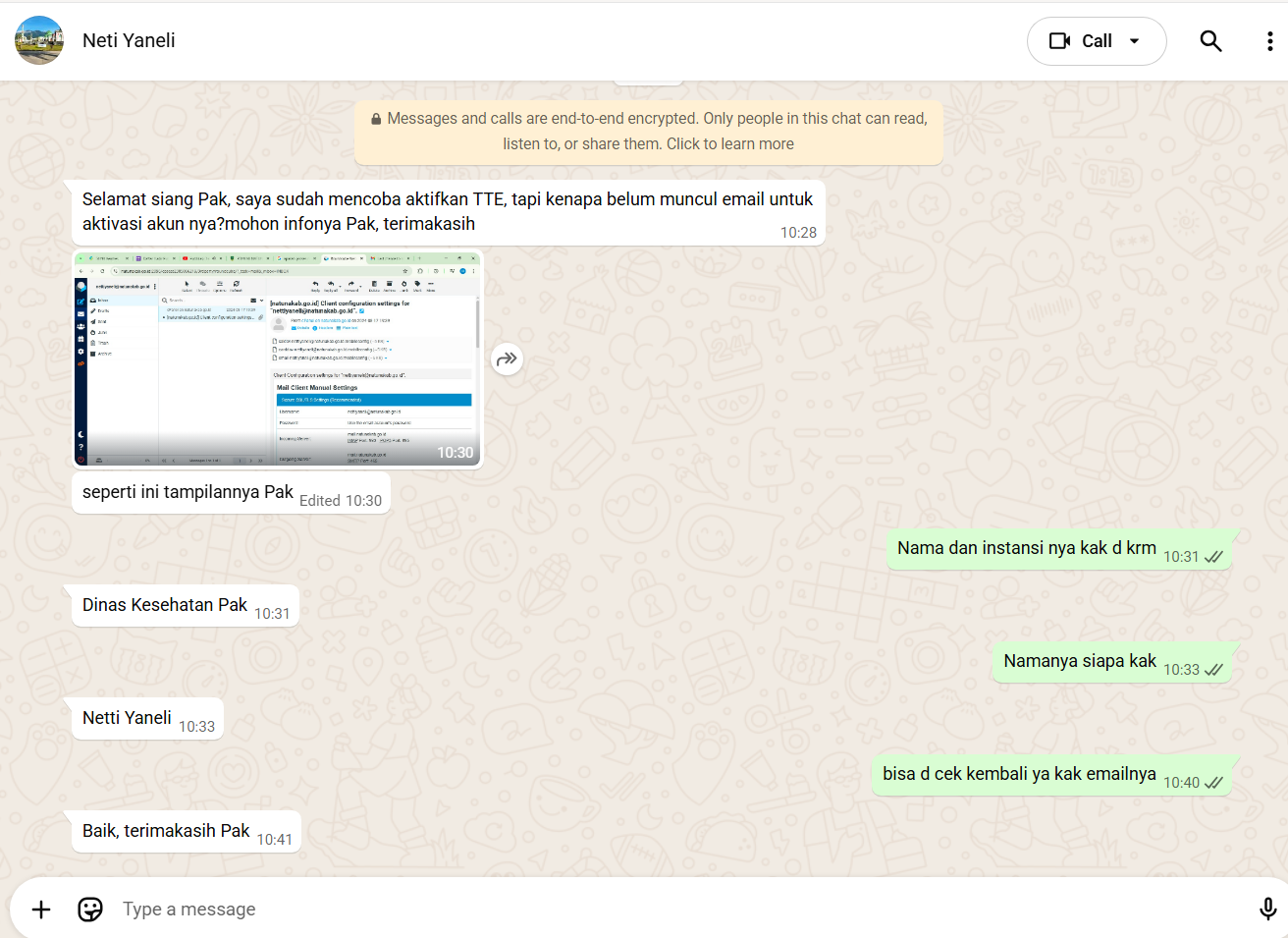This screenshot has width=1288, height=938.
Task: Search messages with the magnifier icon
Action: pyautogui.click(x=1210, y=41)
